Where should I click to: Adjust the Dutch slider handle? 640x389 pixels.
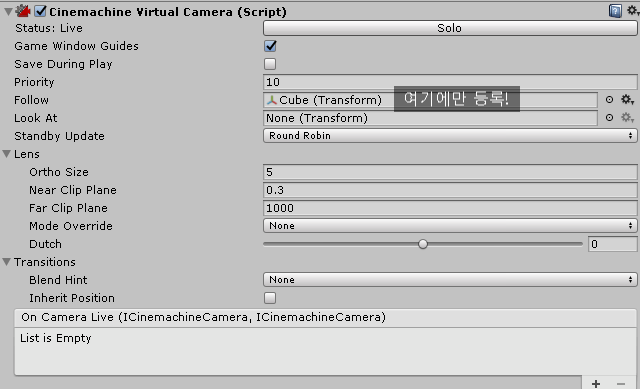(423, 244)
